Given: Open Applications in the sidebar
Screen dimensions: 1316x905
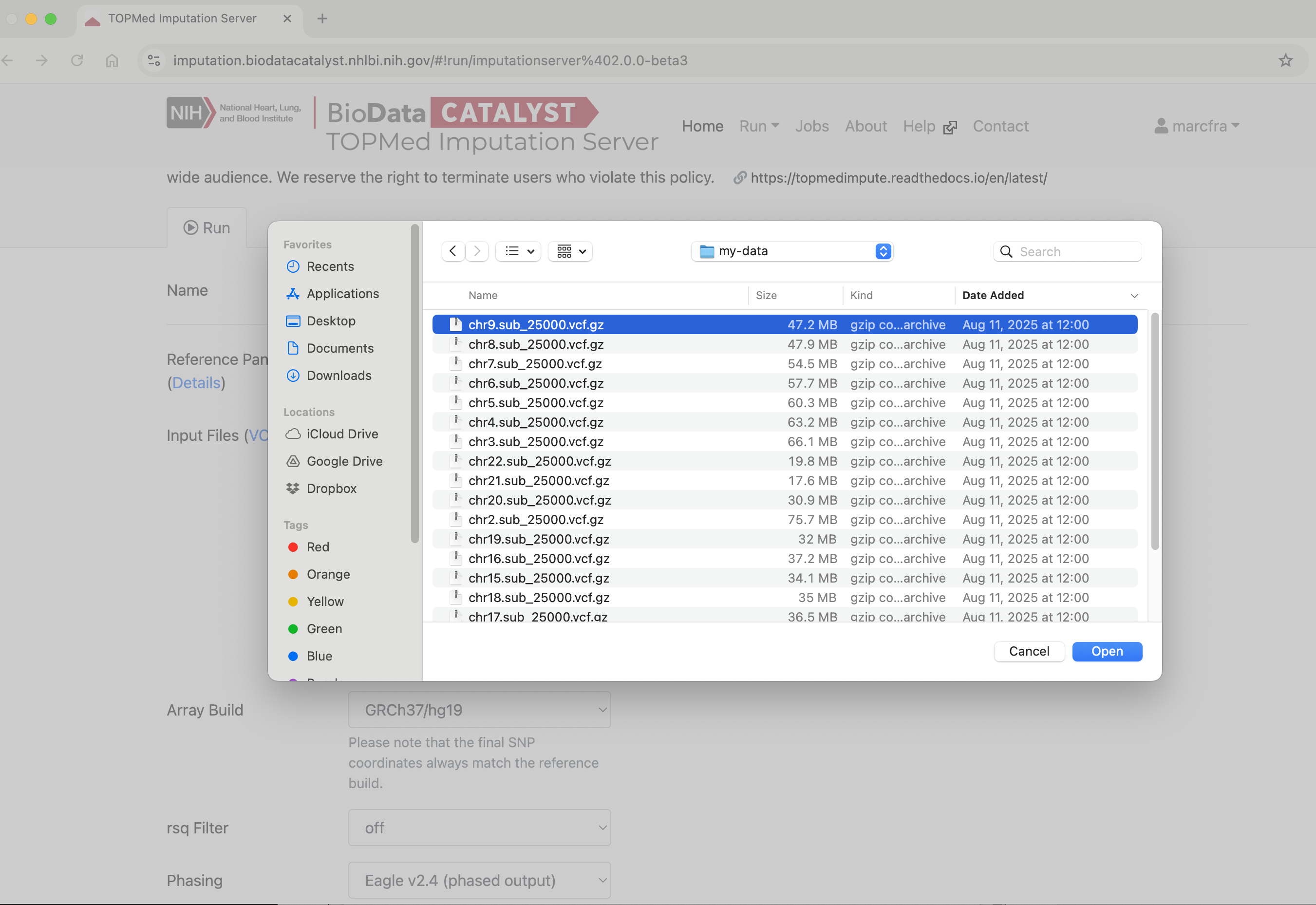Looking at the screenshot, I should [342, 294].
